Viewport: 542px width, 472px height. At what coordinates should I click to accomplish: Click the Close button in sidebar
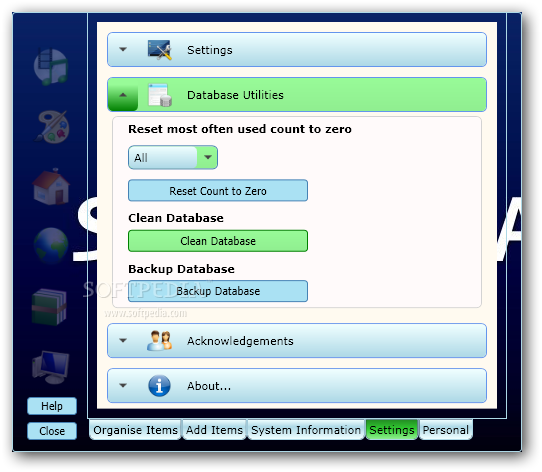52,431
